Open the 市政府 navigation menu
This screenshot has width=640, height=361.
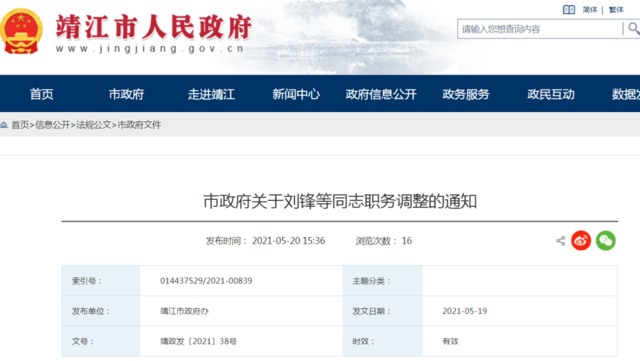click(127, 94)
